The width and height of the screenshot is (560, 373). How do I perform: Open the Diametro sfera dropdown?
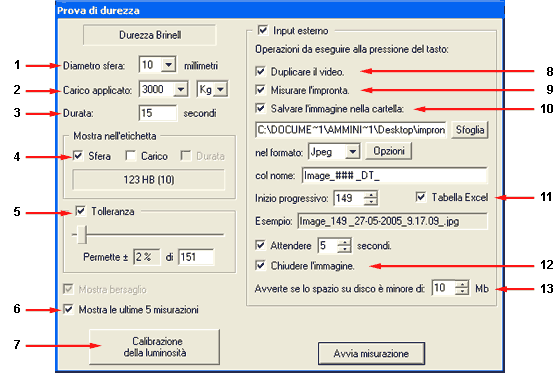[168, 65]
